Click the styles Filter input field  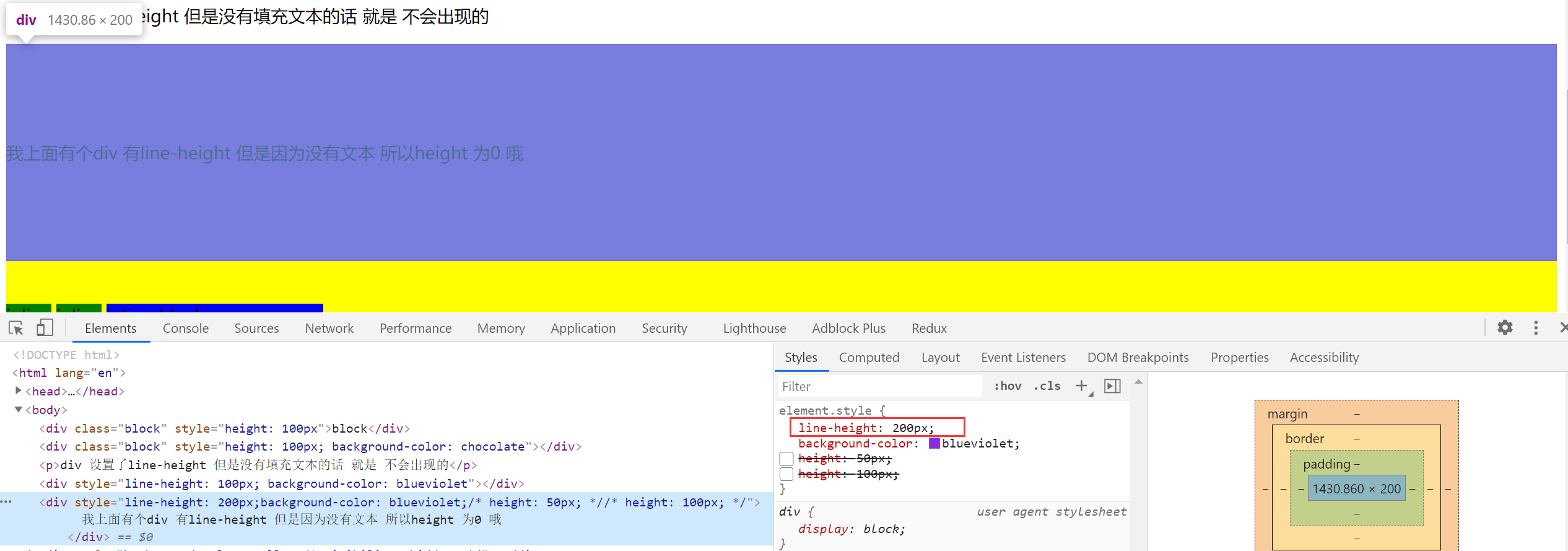click(879, 386)
